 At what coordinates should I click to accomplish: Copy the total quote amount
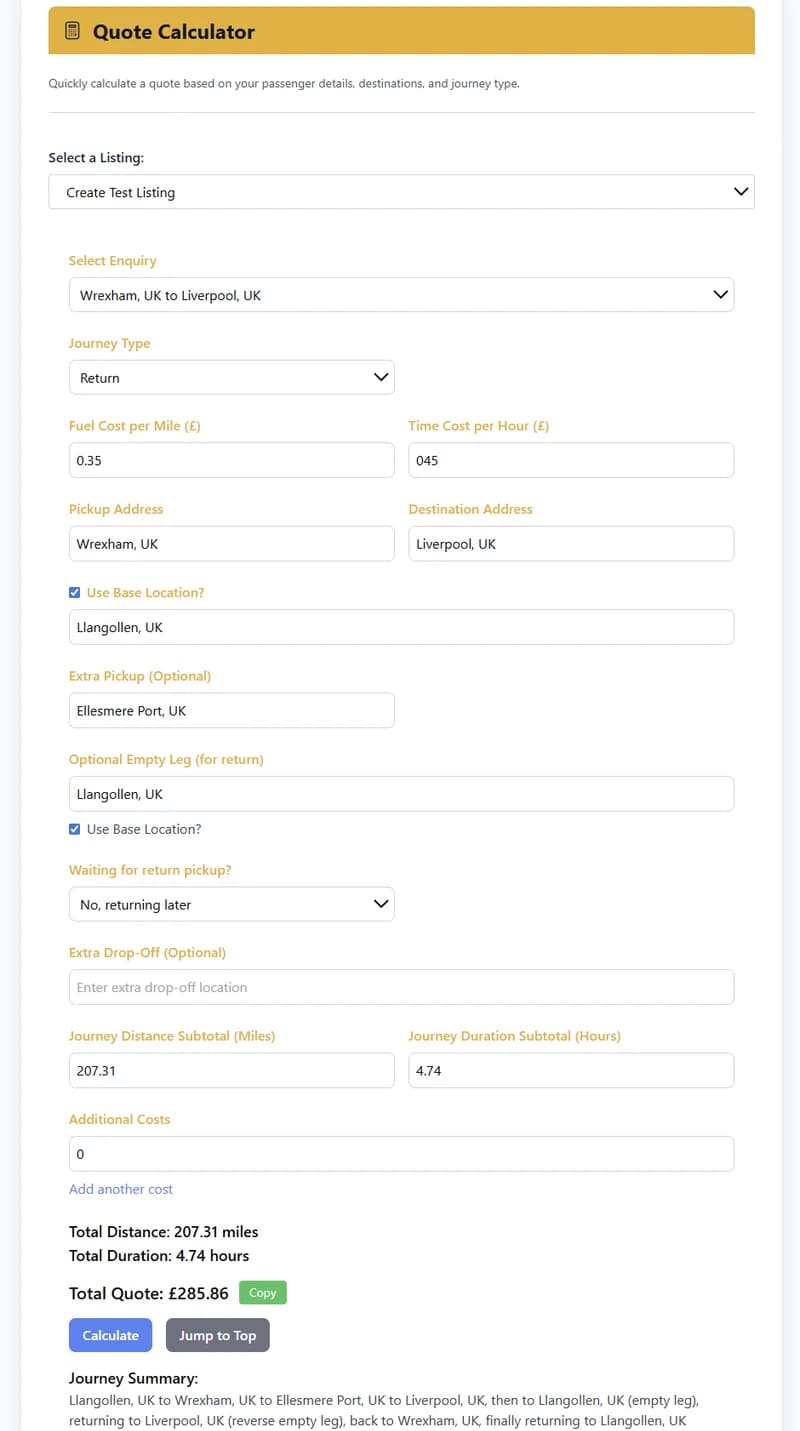pyautogui.click(x=262, y=1293)
